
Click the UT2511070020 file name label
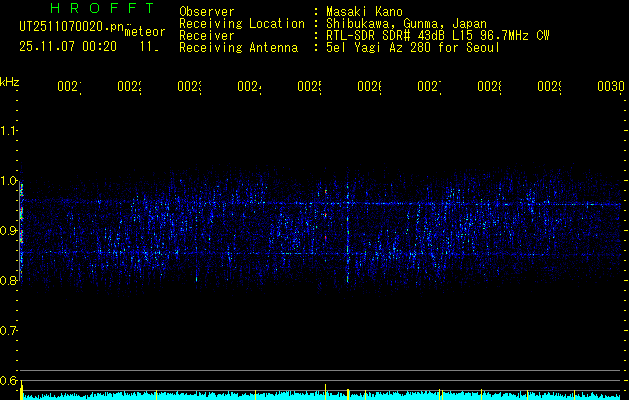[x=69, y=26]
